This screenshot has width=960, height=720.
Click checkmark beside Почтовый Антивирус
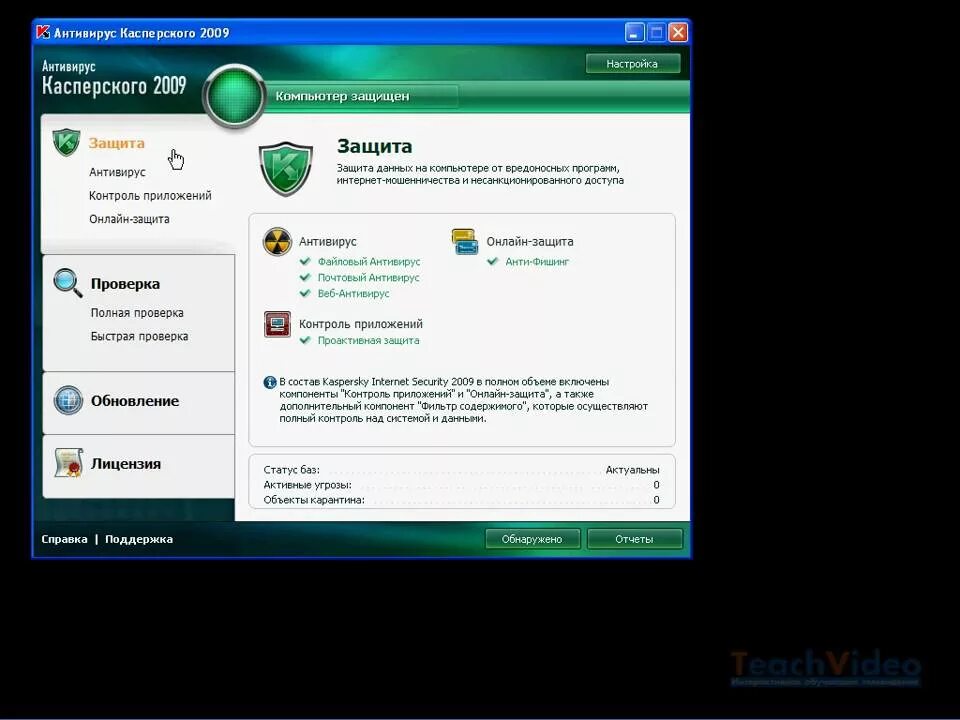click(x=305, y=277)
